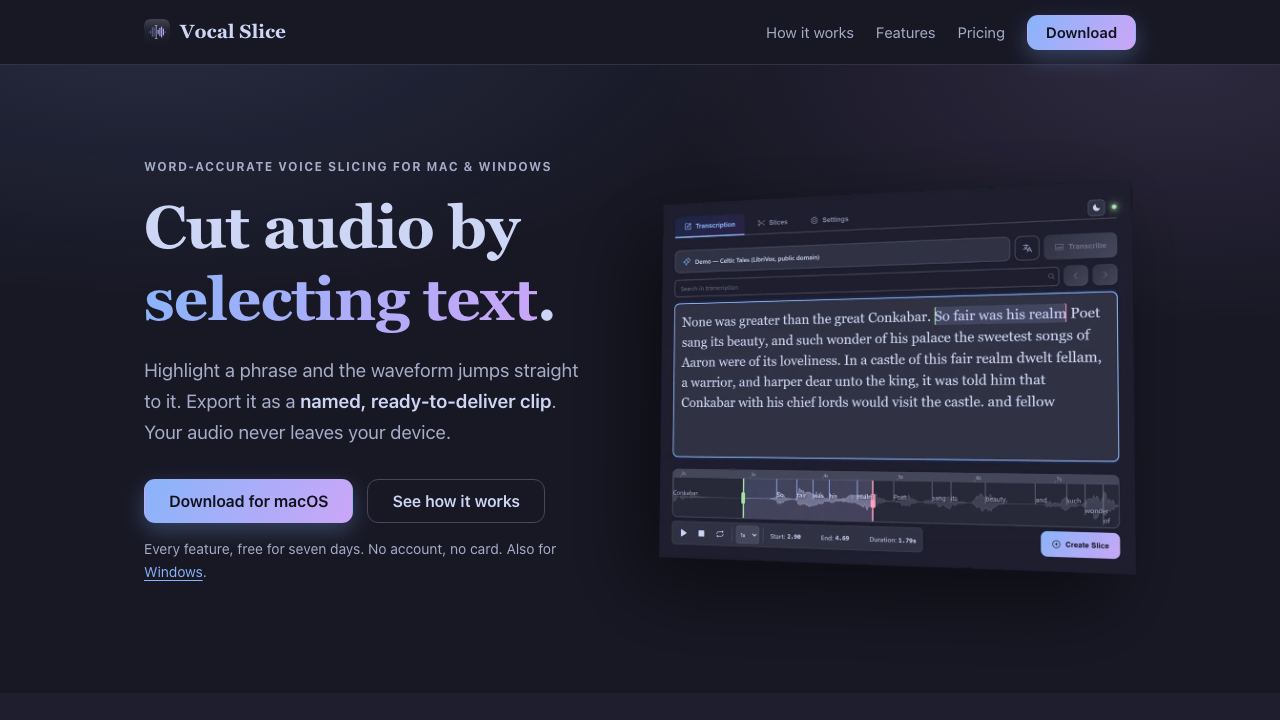Open the Pricing section
This screenshot has height=720, width=1280.
click(x=981, y=33)
